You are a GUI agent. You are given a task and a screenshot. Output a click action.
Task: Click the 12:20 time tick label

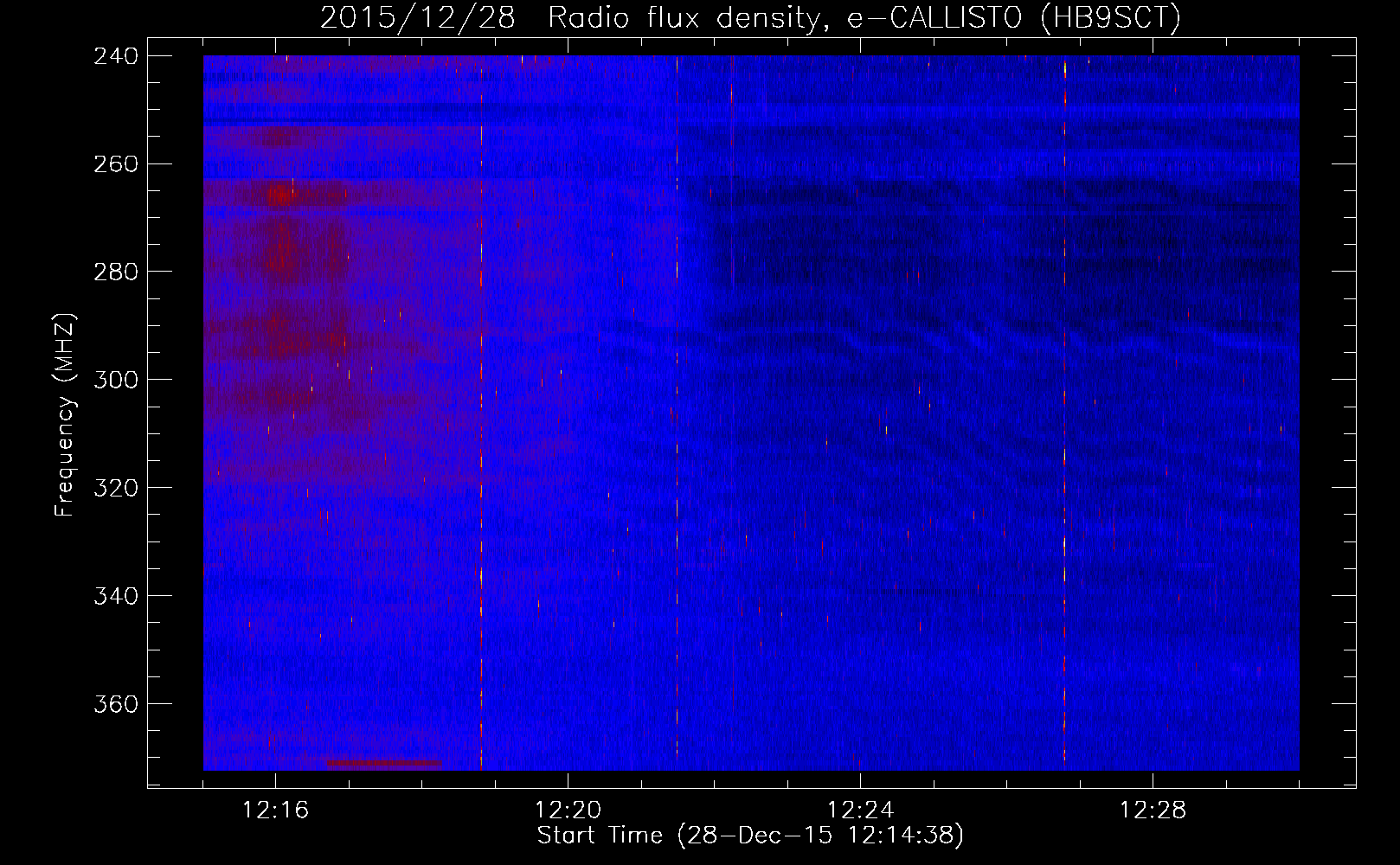(x=568, y=811)
